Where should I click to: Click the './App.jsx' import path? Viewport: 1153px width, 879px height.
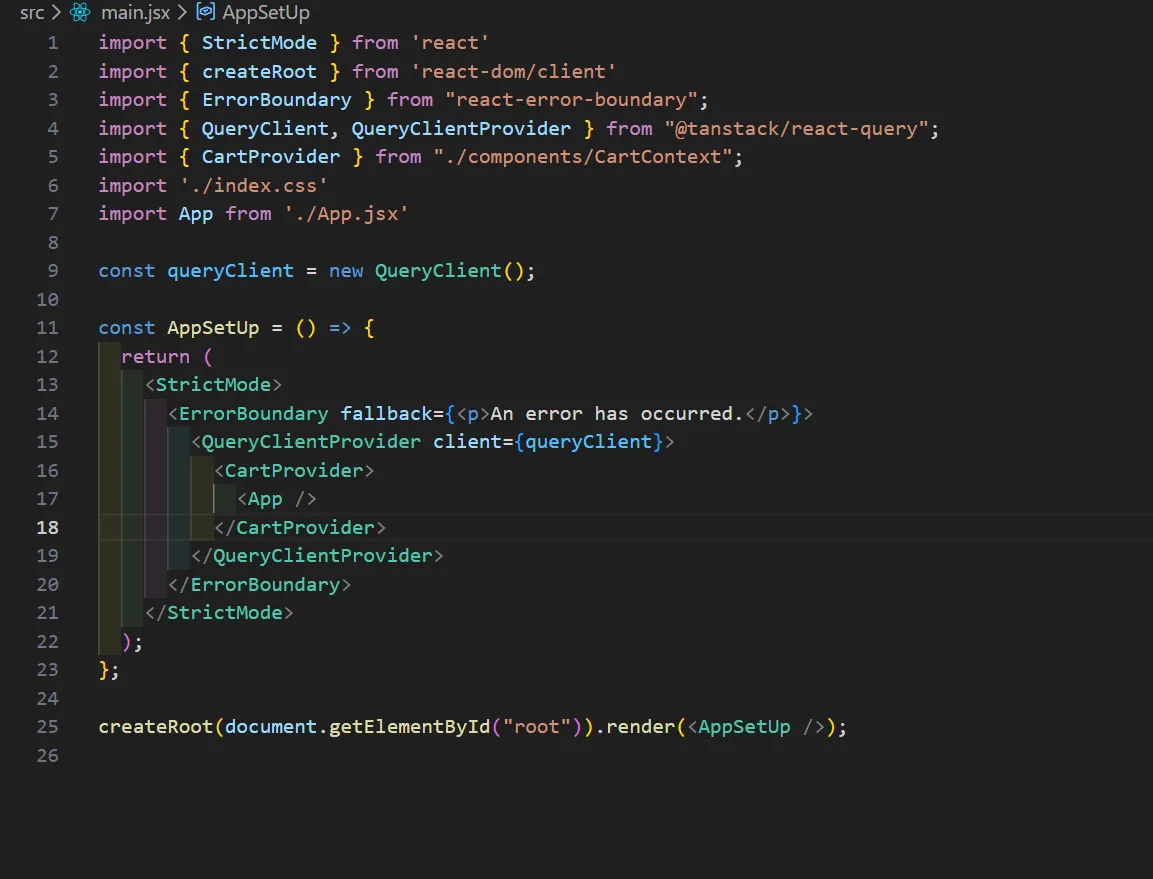coord(346,214)
